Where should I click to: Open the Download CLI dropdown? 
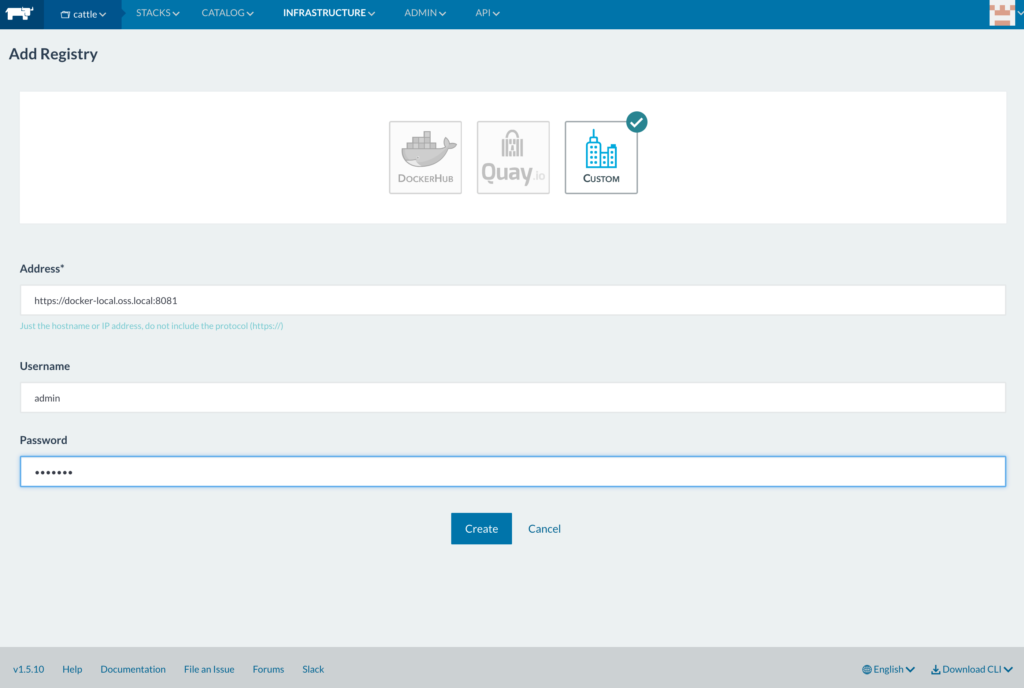[x=971, y=669]
